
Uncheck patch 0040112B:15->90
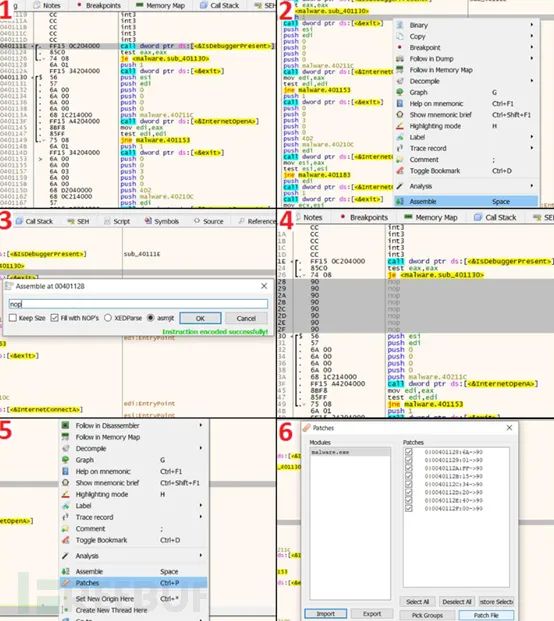(x=409, y=476)
